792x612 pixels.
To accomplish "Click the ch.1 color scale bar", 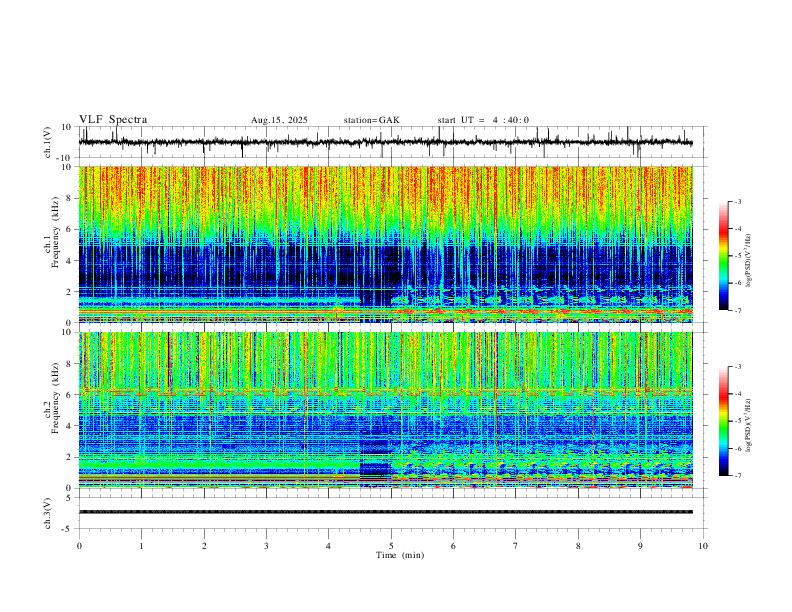I will point(724,256).
